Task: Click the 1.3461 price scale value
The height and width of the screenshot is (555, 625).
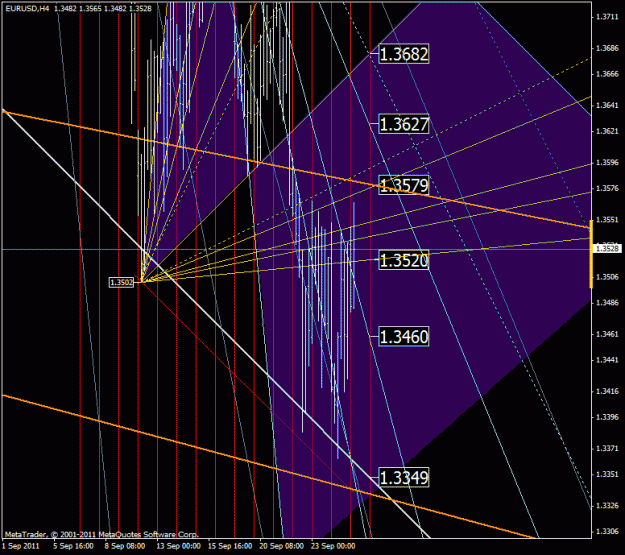Action: (x=607, y=334)
